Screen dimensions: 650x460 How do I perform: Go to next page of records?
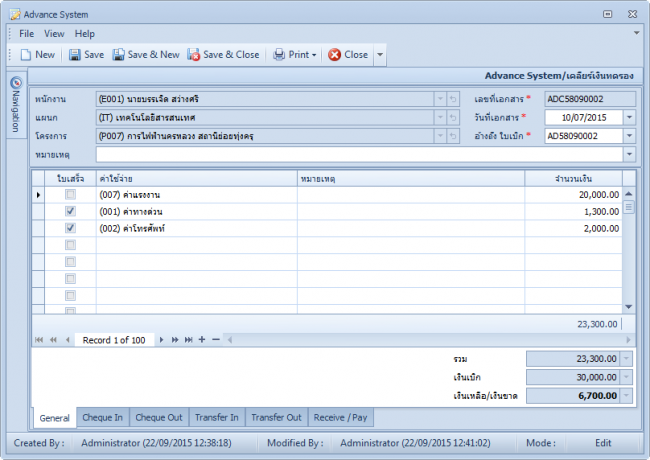pos(175,340)
